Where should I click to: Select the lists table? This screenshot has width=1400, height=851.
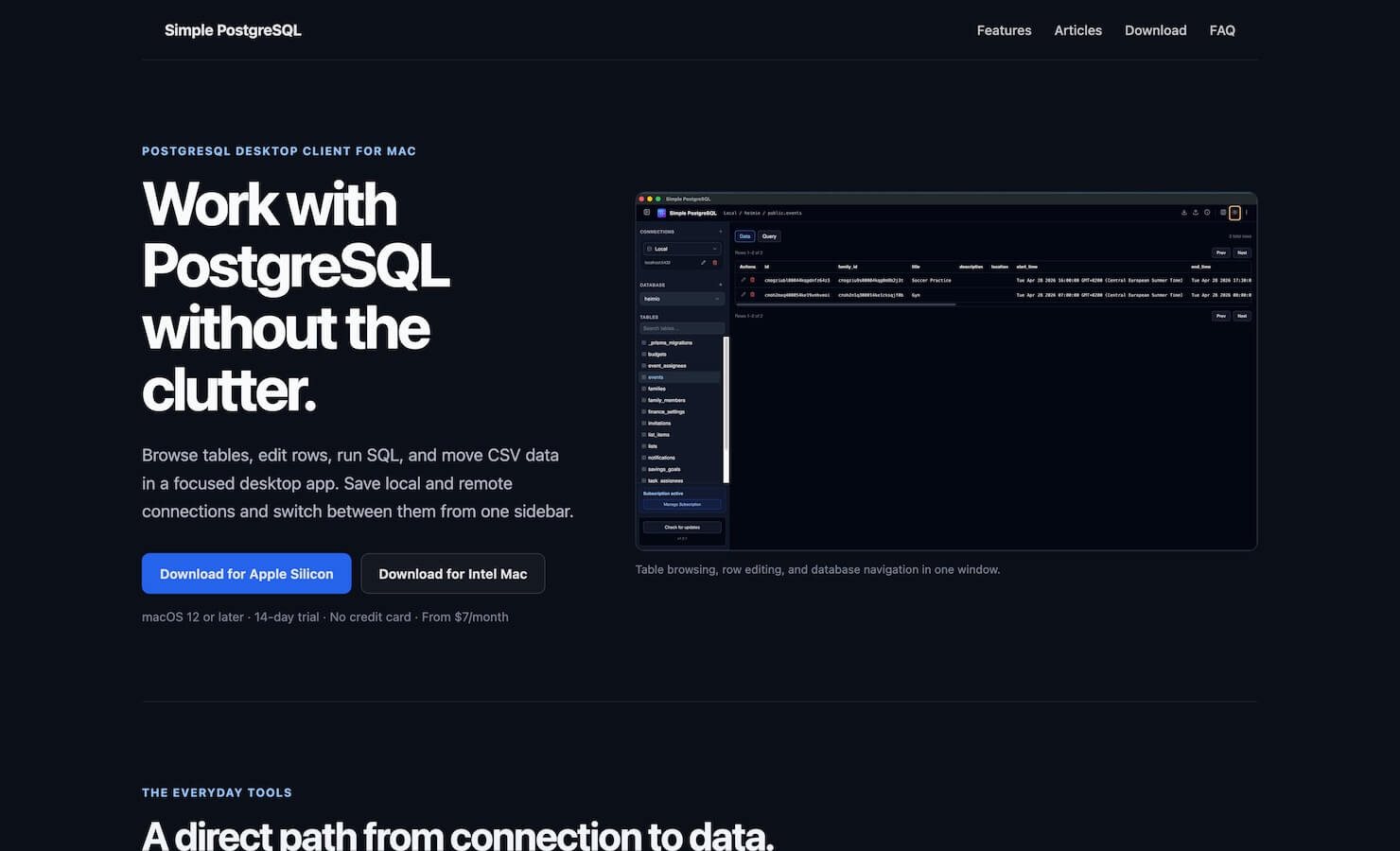680,446
